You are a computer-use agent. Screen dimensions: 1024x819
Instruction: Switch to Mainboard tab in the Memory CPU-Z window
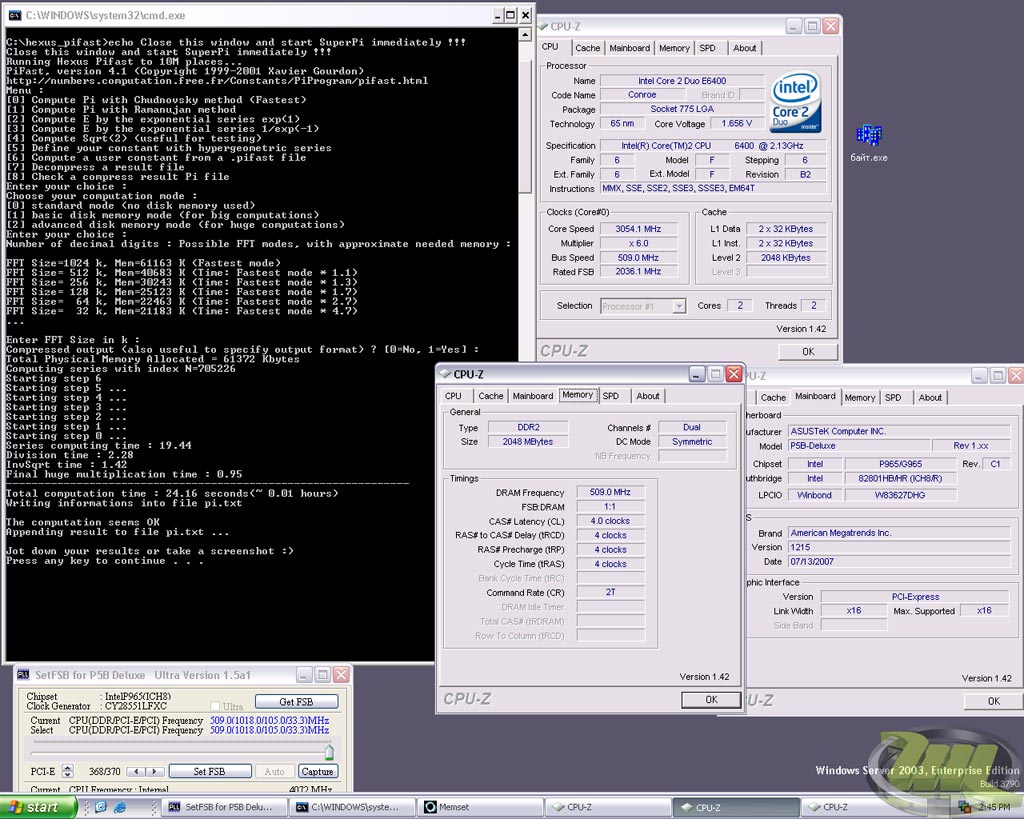[x=533, y=396]
